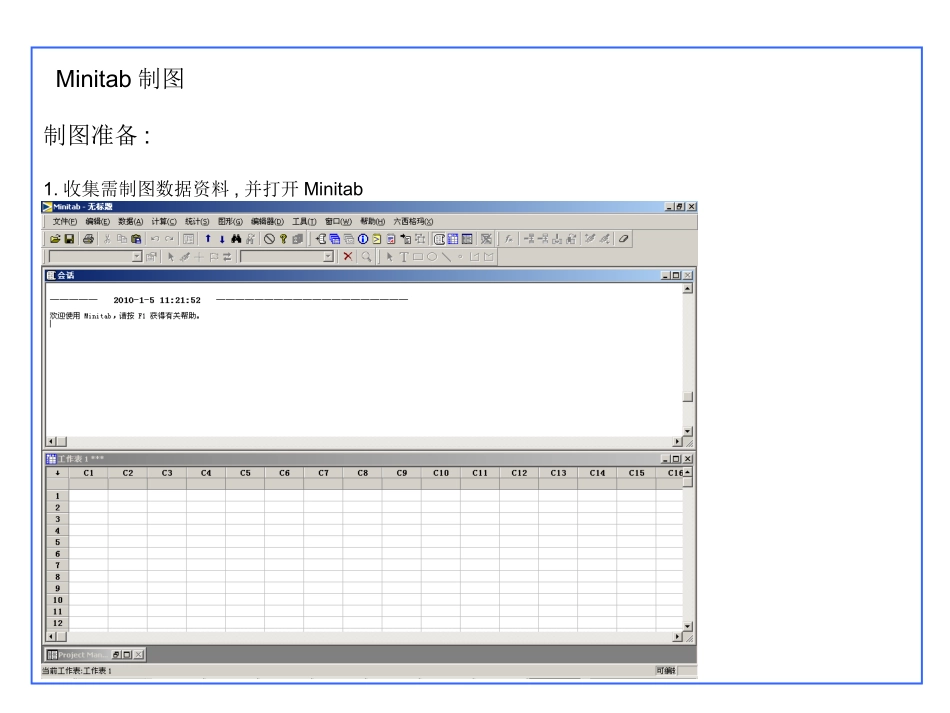
Task: Open the 六西格玛 menu
Action: (x=413, y=222)
